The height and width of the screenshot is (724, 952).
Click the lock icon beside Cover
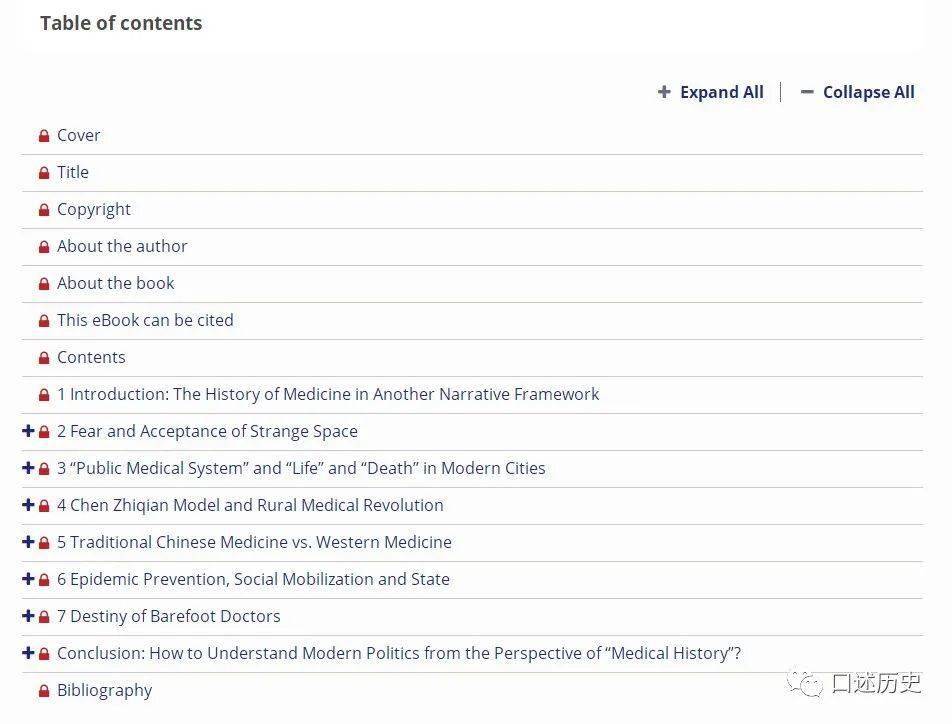[44, 136]
